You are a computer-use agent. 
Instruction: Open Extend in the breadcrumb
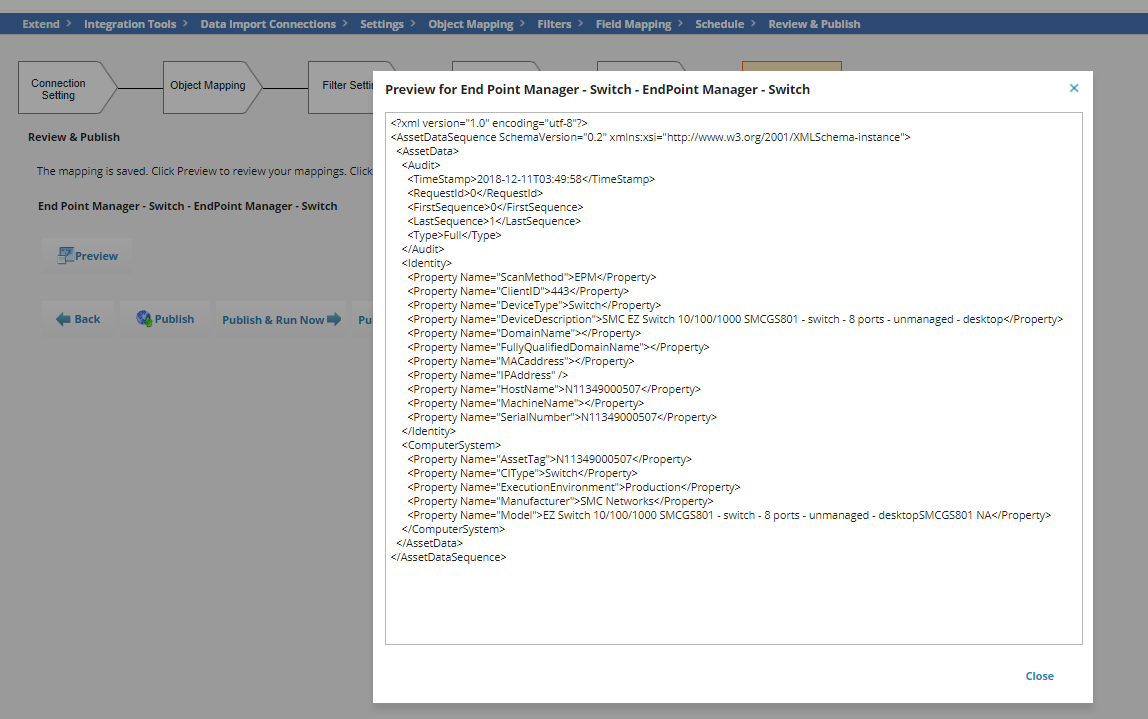(41, 24)
